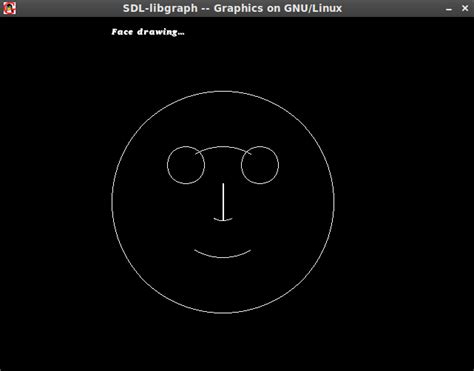Screen dimensions: 474x371
Task: Click the SDL-libgraph window title text
Action: coord(232,8)
